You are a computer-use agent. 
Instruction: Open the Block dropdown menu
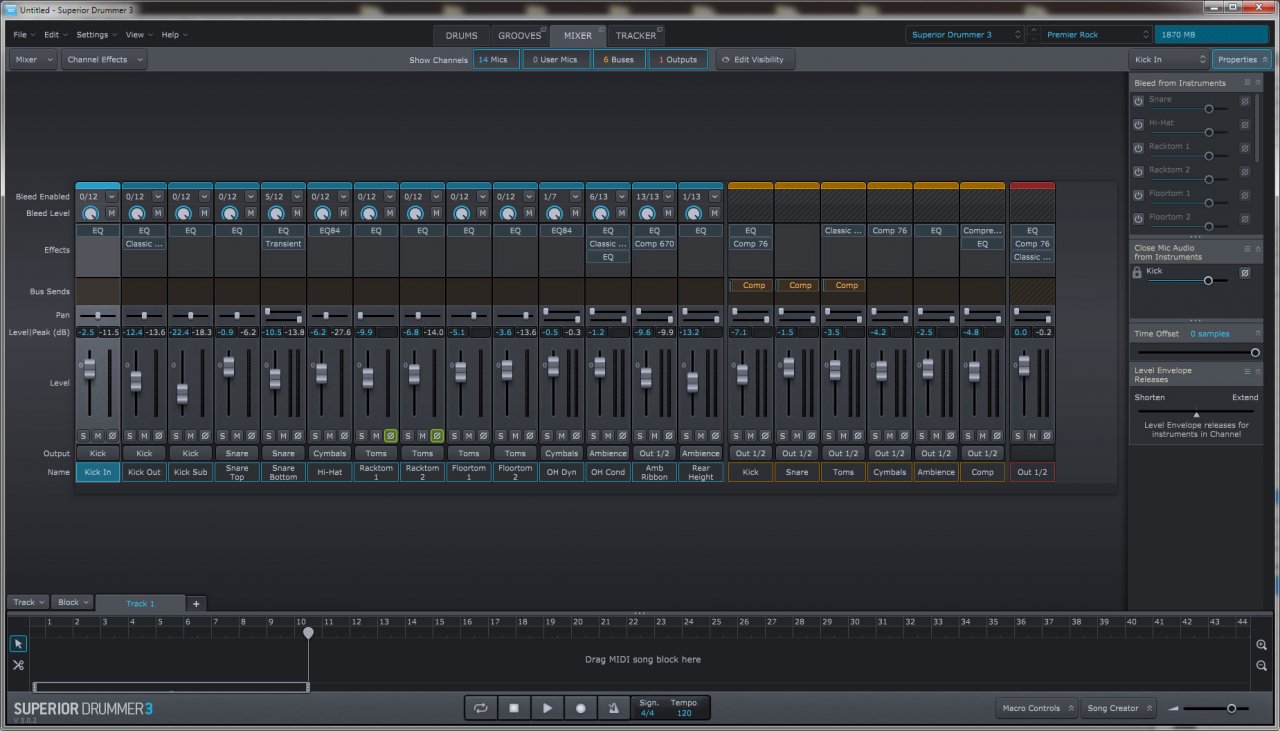pyautogui.click(x=73, y=602)
